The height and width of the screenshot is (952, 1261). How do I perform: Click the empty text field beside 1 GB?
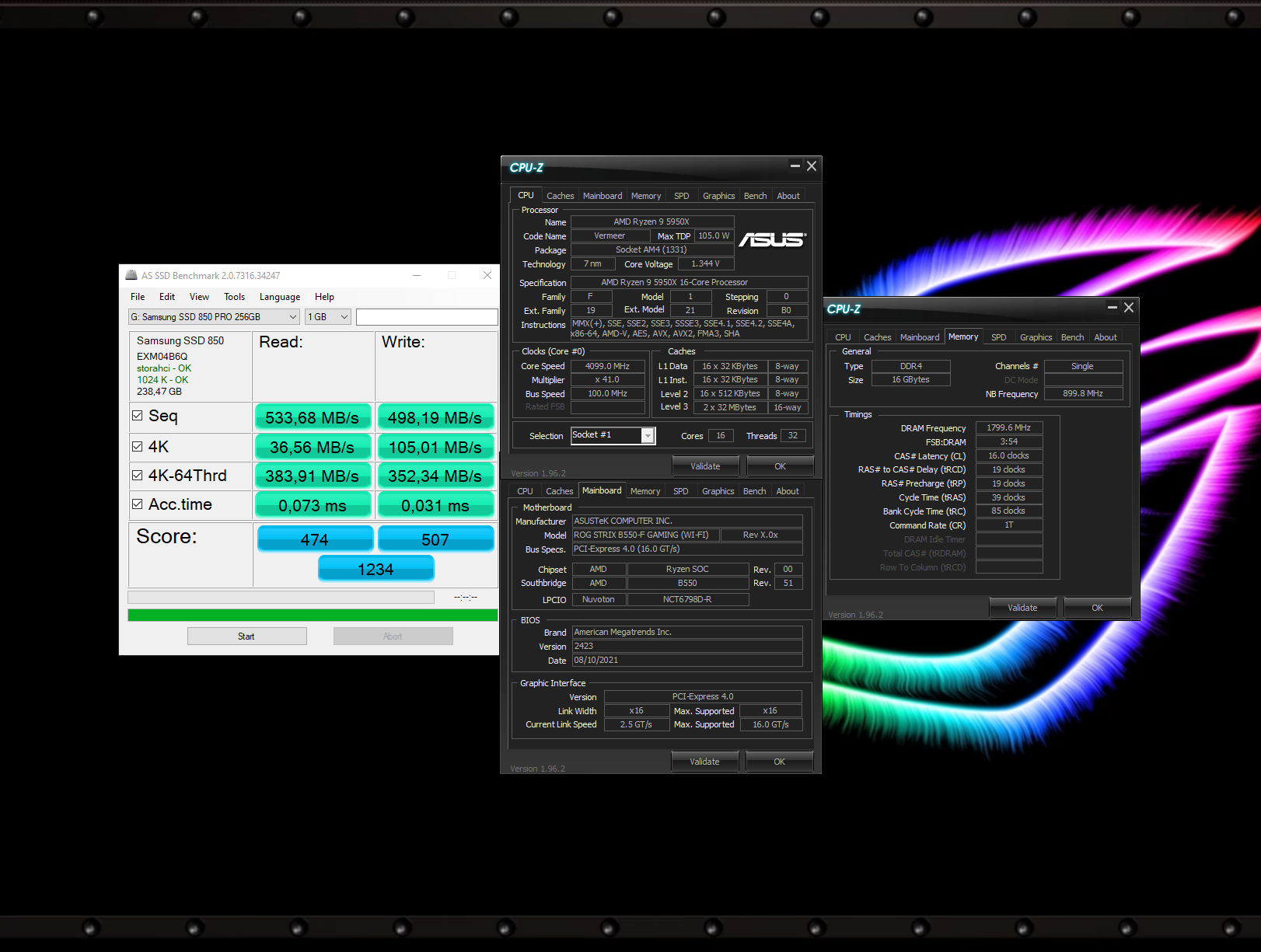[427, 317]
